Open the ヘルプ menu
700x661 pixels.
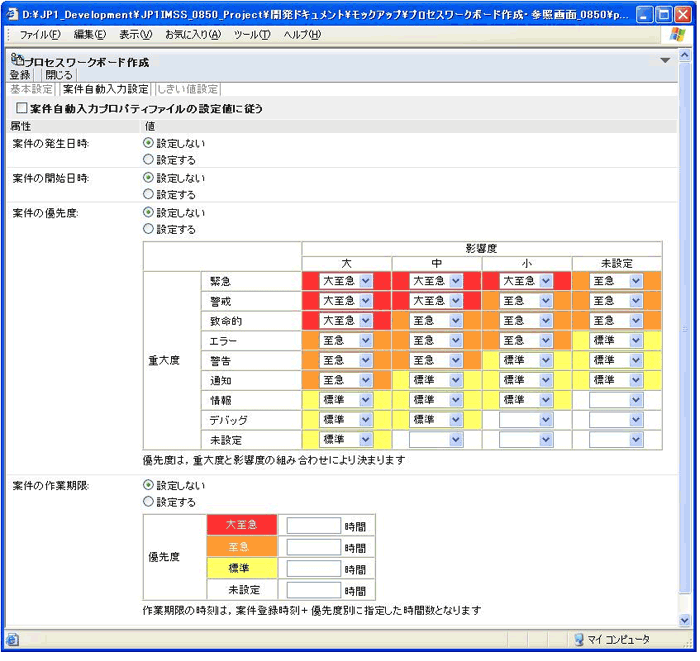(303, 35)
